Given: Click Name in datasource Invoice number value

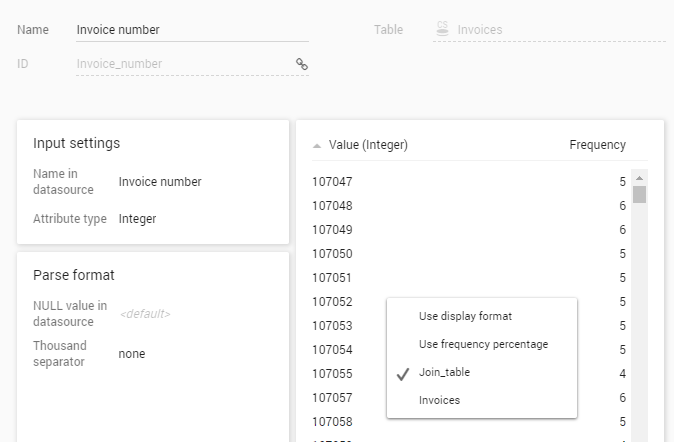Looking at the screenshot, I should (160, 182).
